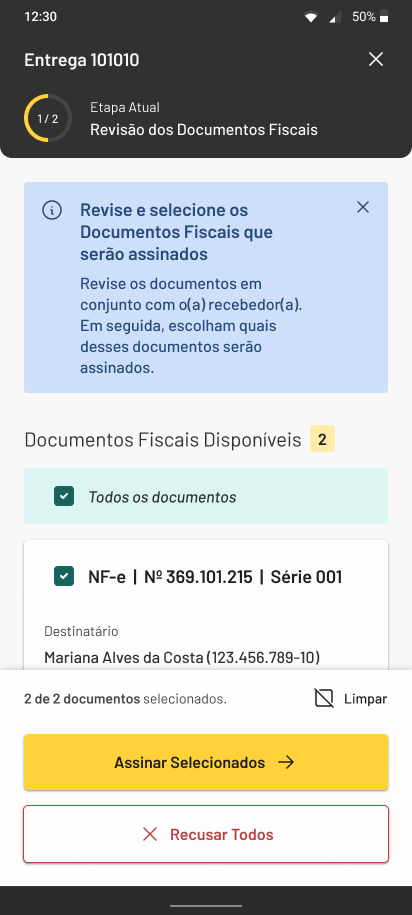Click the Limpar clear-selection icon

tap(324, 698)
